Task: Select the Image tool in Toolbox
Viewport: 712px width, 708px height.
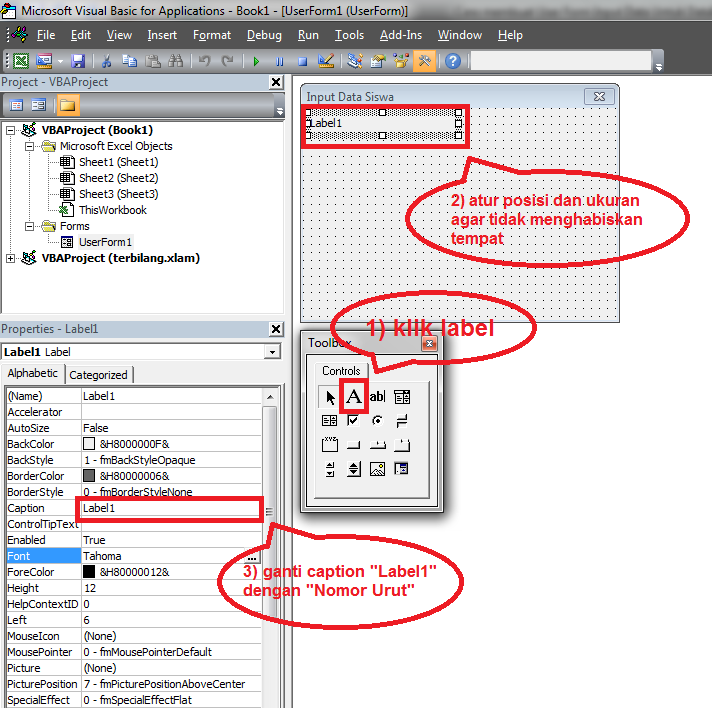Action: coord(377,469)
